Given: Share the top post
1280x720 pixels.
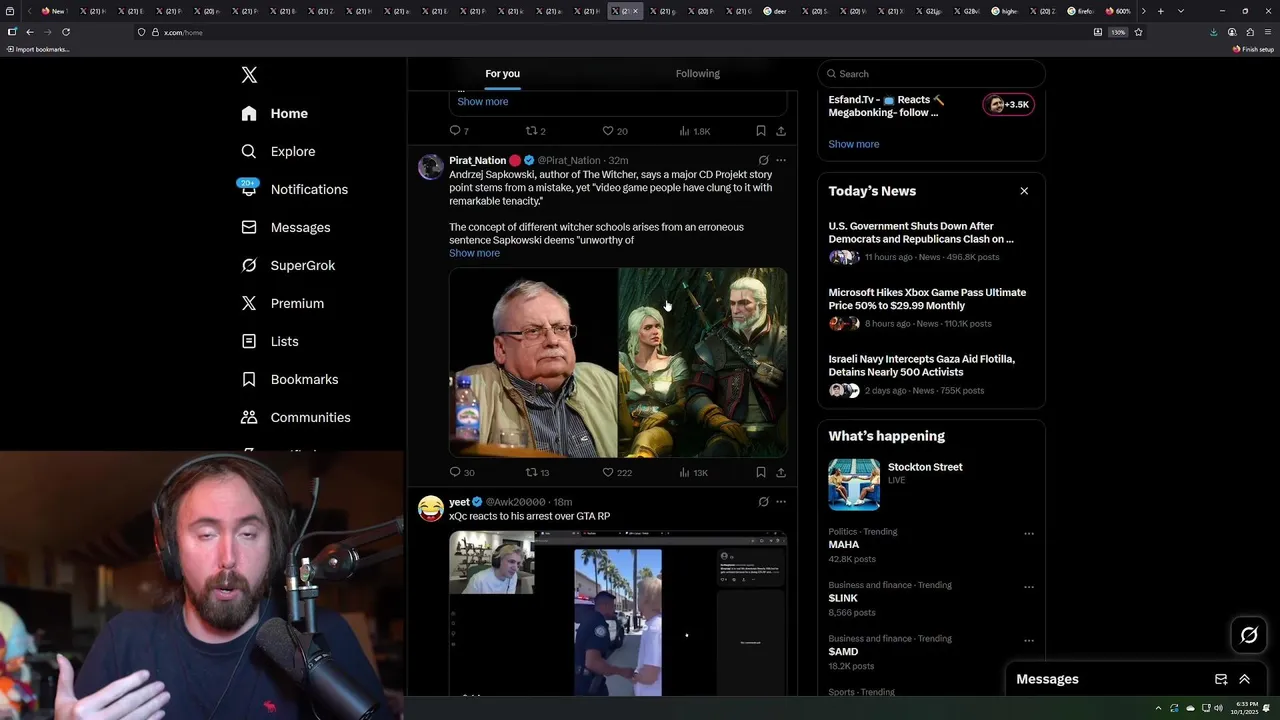Looking at the screenshot, I should click(781, 131).
